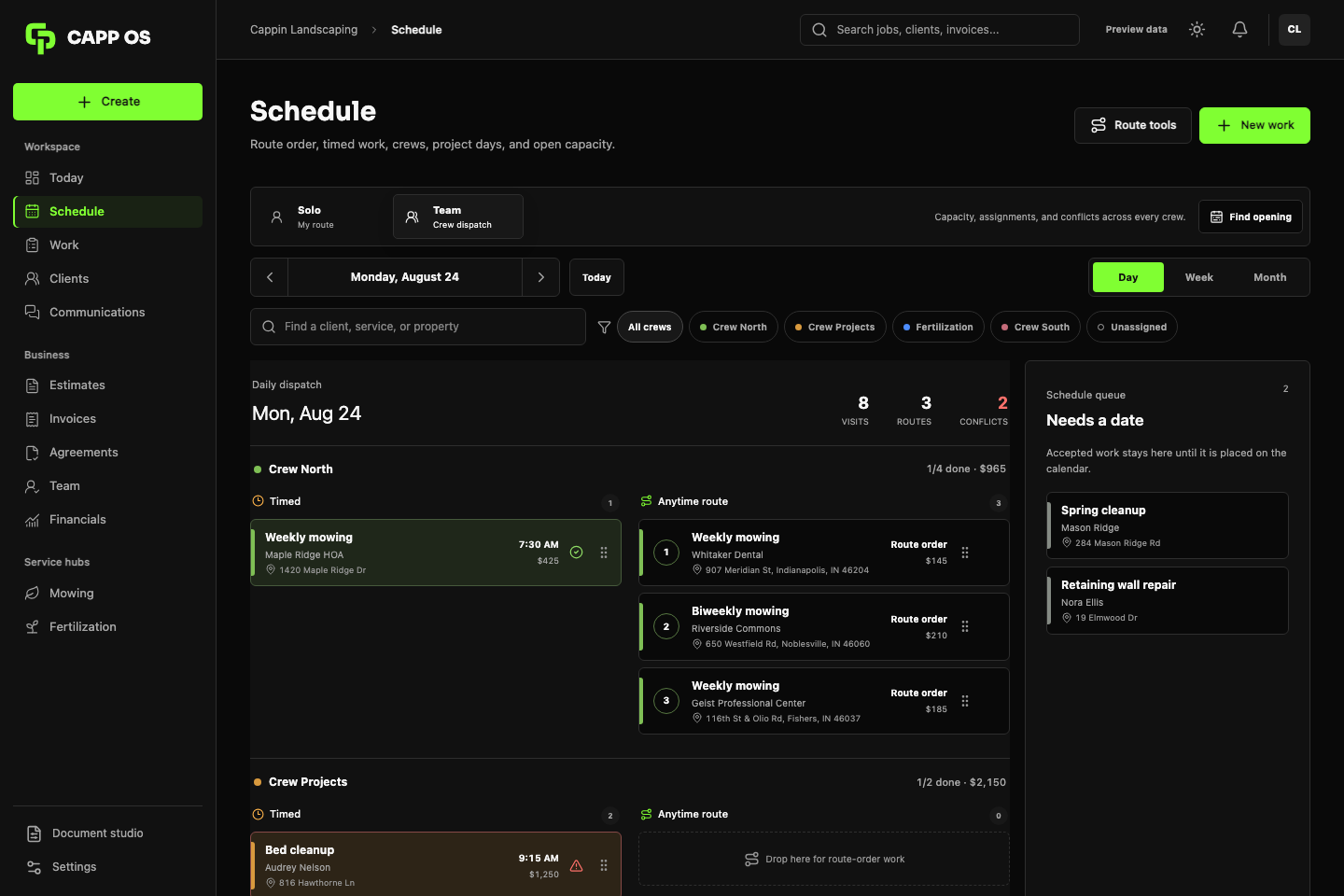The height and width of the screenshot is (896, 1344).
Task: Focus Find a client, service, or property field
Action: (x=418, y=327)
